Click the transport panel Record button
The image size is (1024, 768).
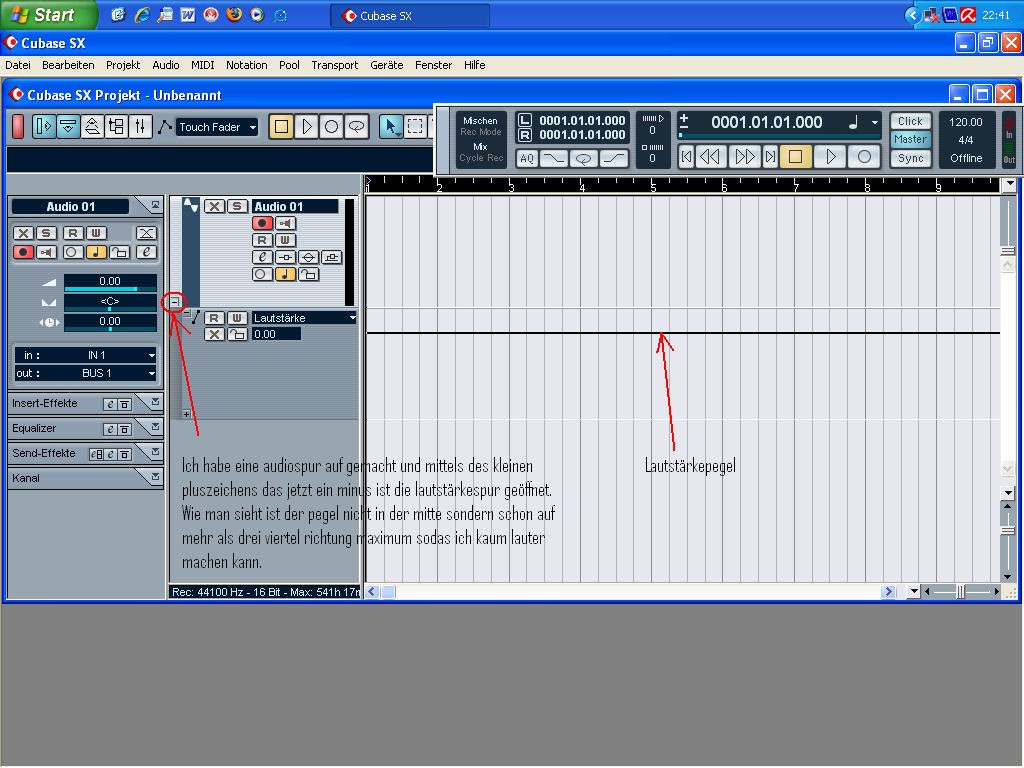864,157
